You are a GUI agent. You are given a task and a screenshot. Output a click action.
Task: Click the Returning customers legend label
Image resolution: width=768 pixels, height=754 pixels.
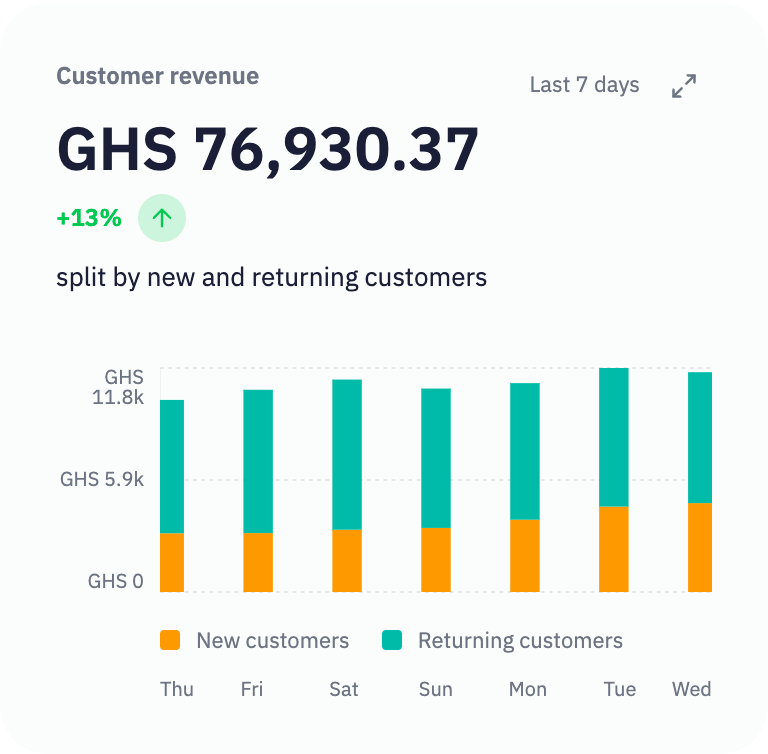(520, 640)
